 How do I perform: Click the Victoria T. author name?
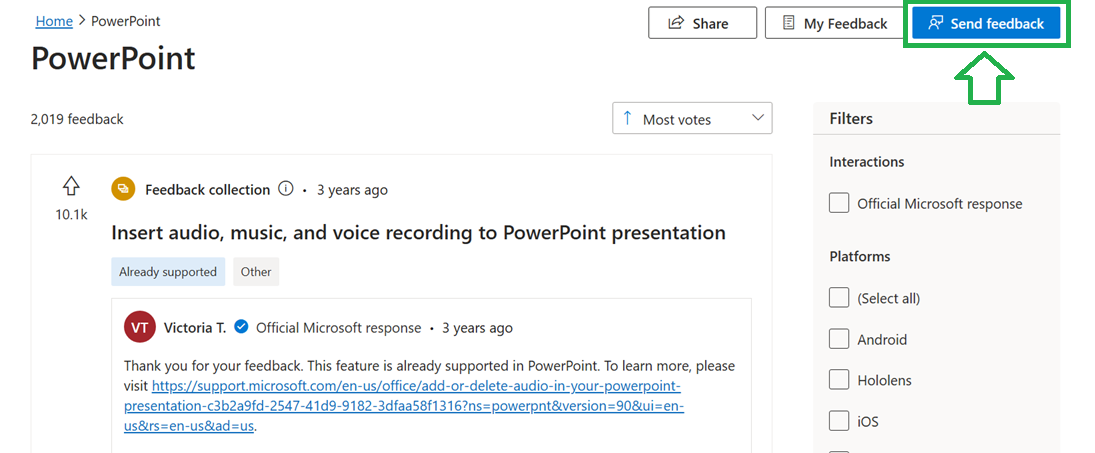pyautogui.click(x=195, y=327)
